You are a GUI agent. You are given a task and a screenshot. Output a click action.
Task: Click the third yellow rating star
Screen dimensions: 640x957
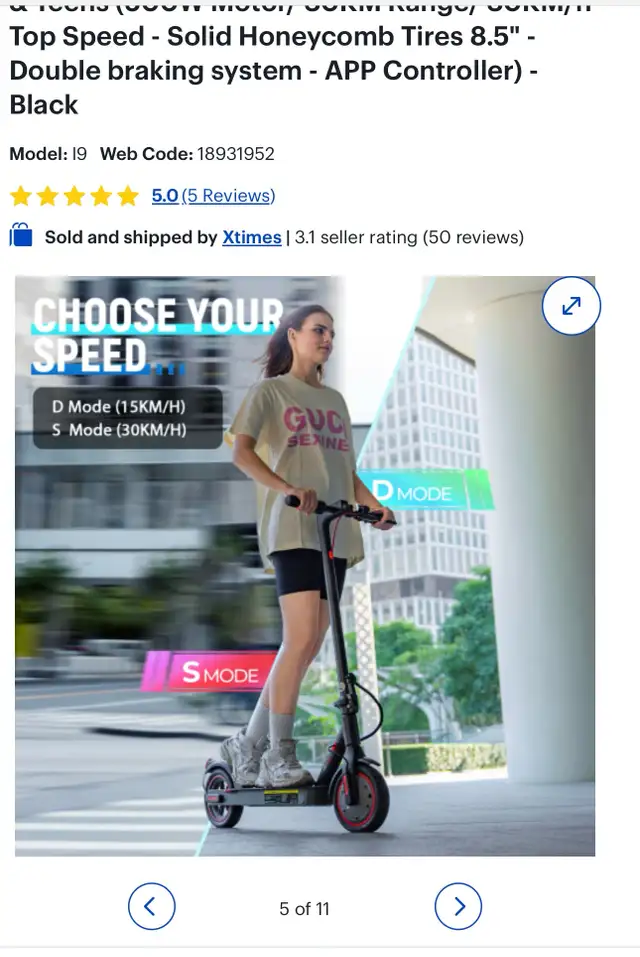click(74, 197)
